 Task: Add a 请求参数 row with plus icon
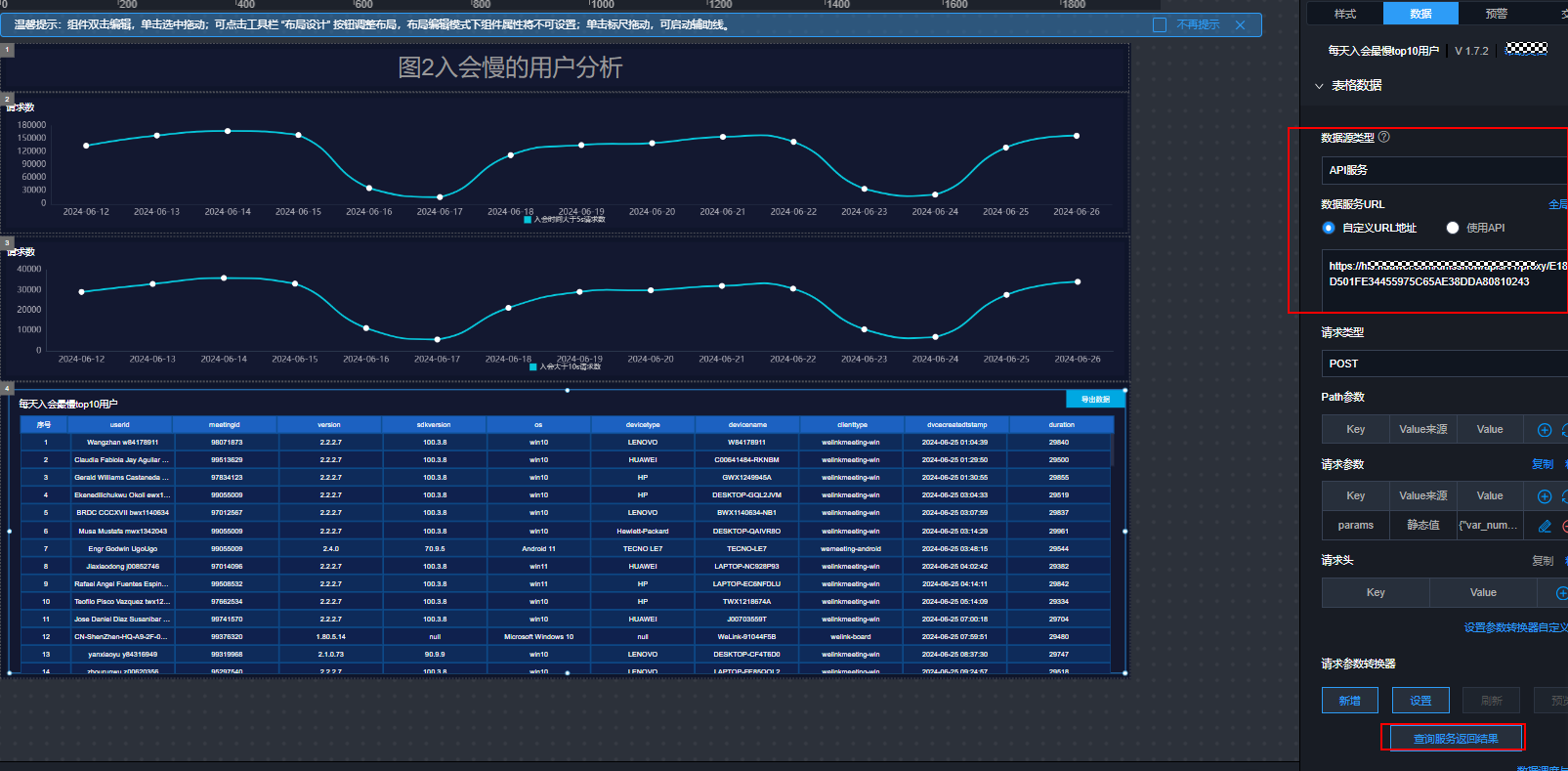(x=1545, y=496)
